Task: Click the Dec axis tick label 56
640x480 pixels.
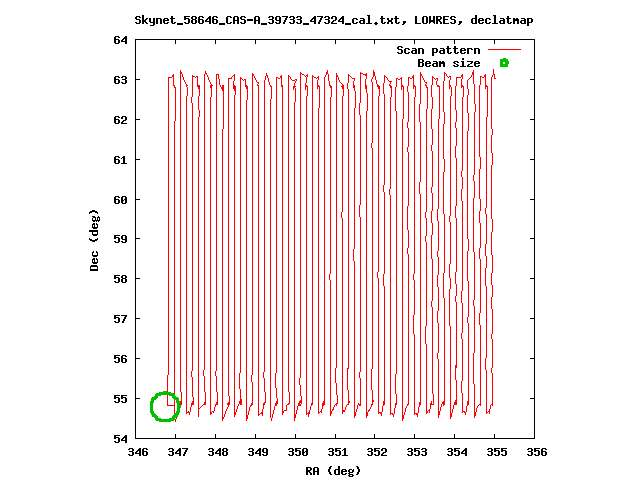Action: (120, 359)
